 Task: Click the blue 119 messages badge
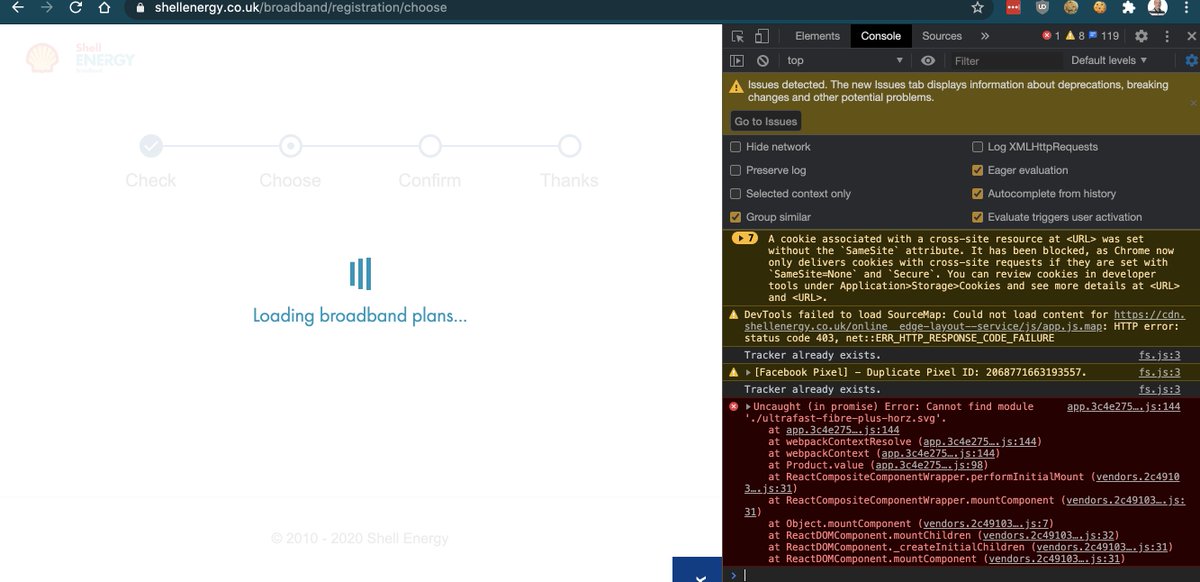point(1104,36)
